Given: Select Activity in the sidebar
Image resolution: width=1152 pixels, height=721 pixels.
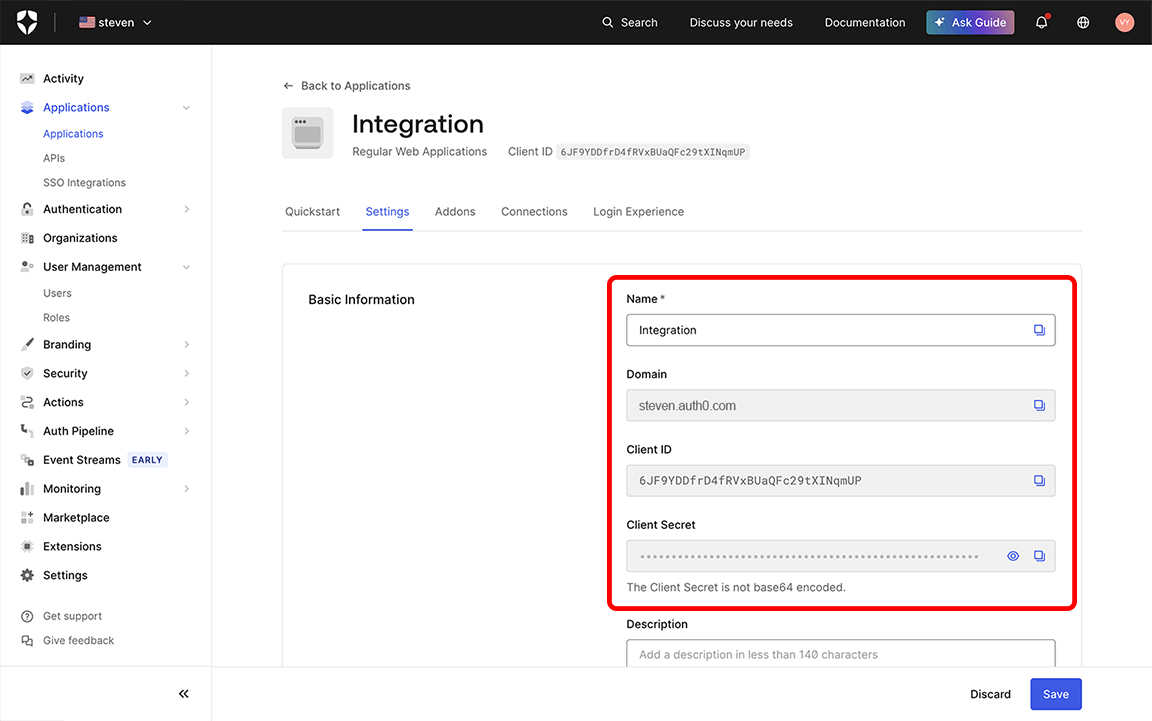Looking at the screenshot, I should click(x=63, y=78).
